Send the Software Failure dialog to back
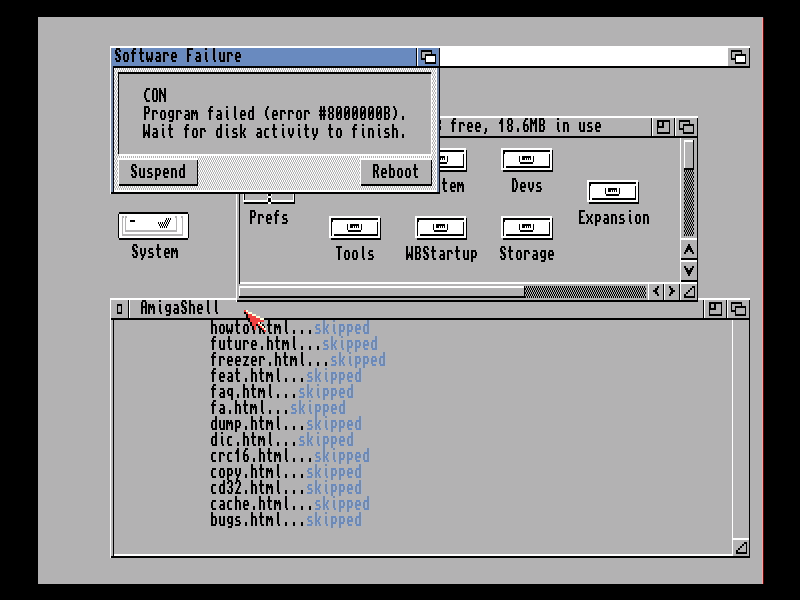This screenshot has height=600, width=800. tap(428, 57)
